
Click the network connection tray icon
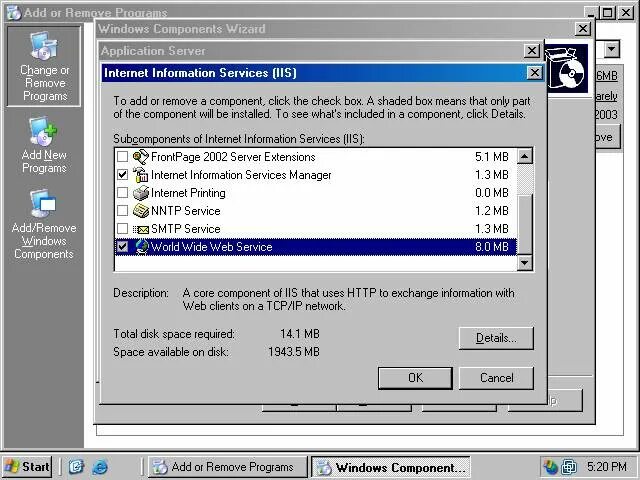point(569,467)
